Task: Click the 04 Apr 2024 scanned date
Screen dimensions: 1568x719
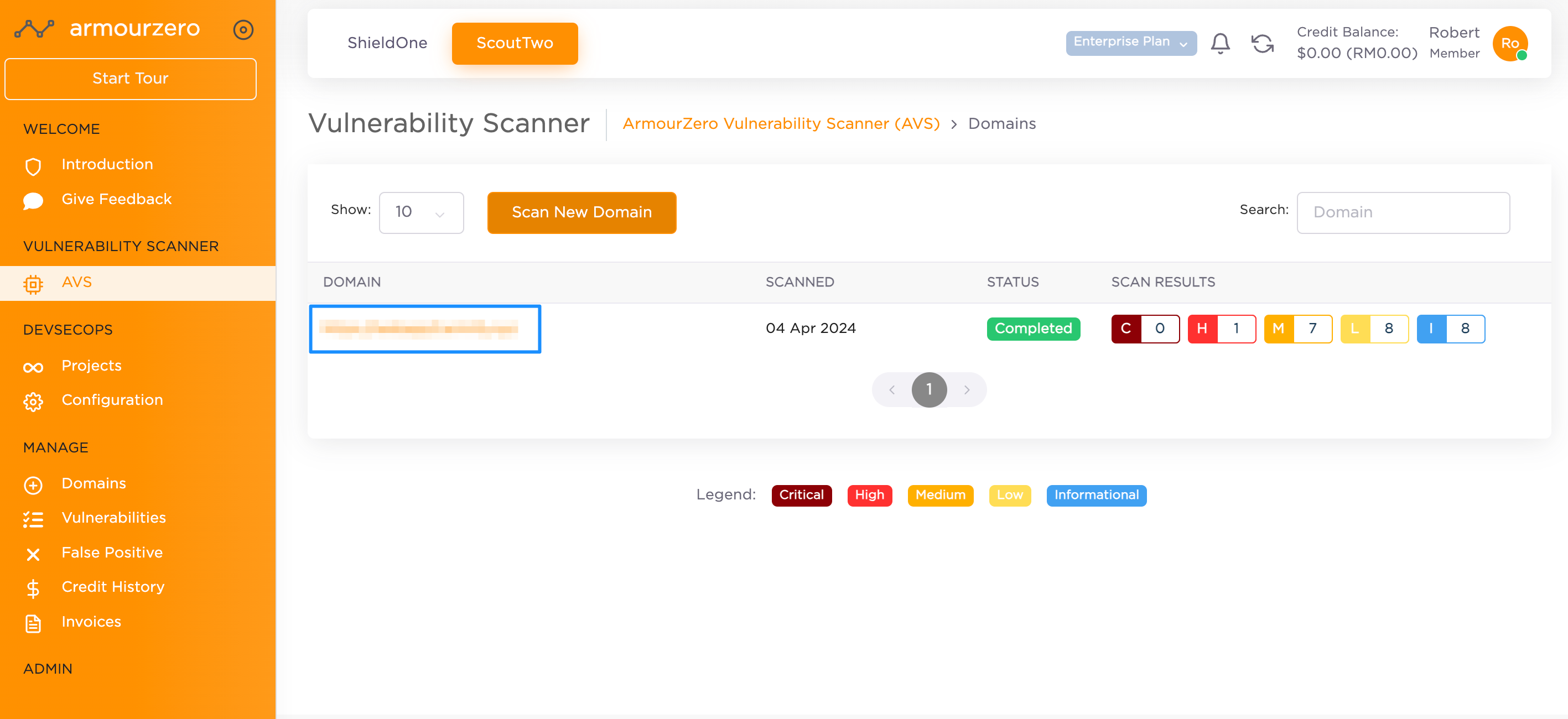Action: tap(810, 329)
